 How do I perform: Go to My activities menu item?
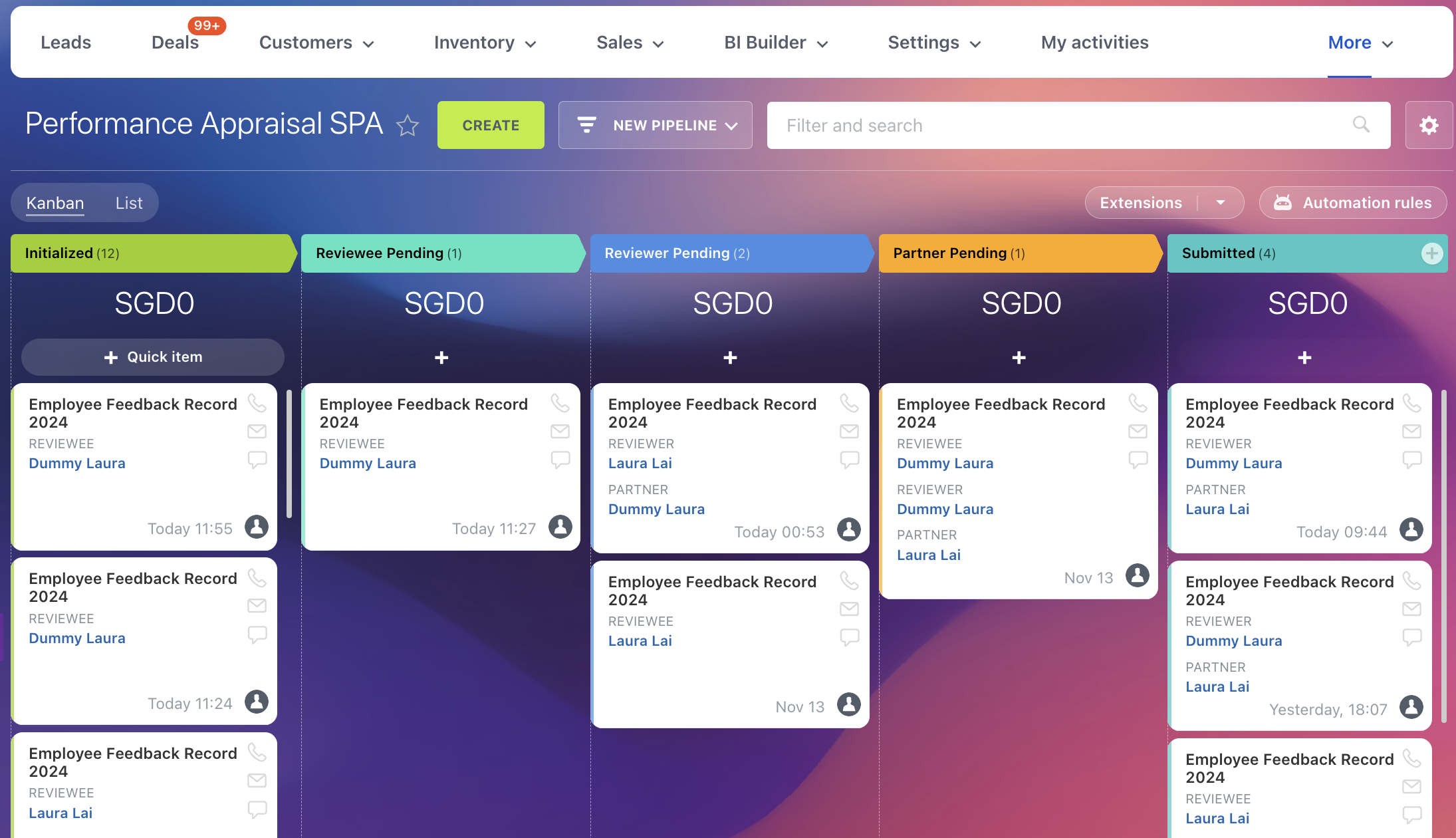point(1094,43)
